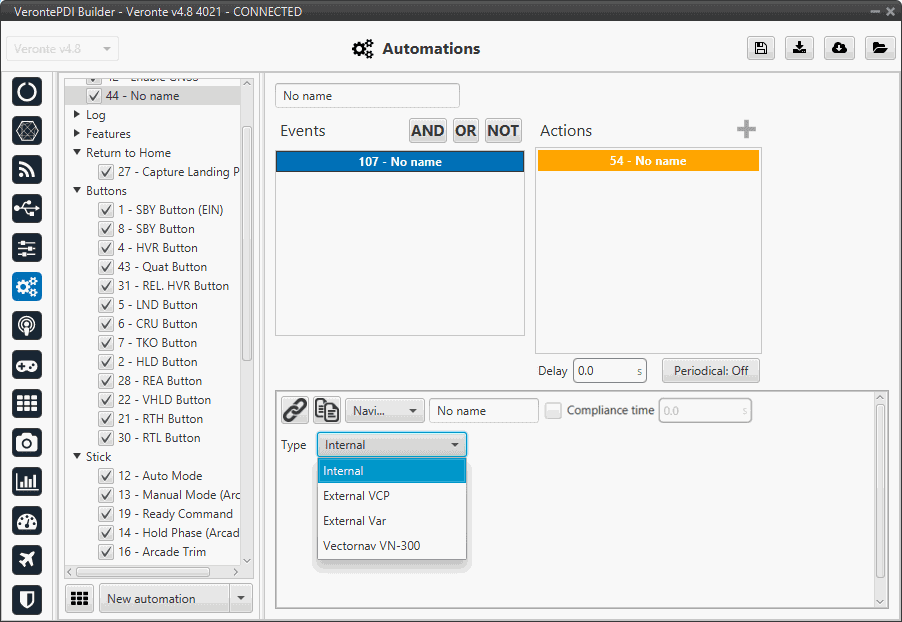Viewport: 902px width, 622px height.
Task: Click the open folder icon in header
Action: pyautogui.click(x=879, y=49)
